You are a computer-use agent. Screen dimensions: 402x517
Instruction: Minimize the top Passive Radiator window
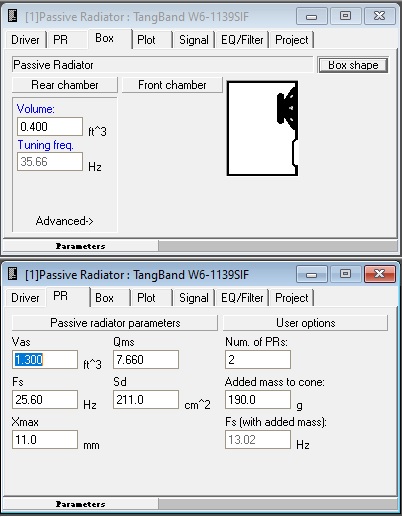[312, 16]
